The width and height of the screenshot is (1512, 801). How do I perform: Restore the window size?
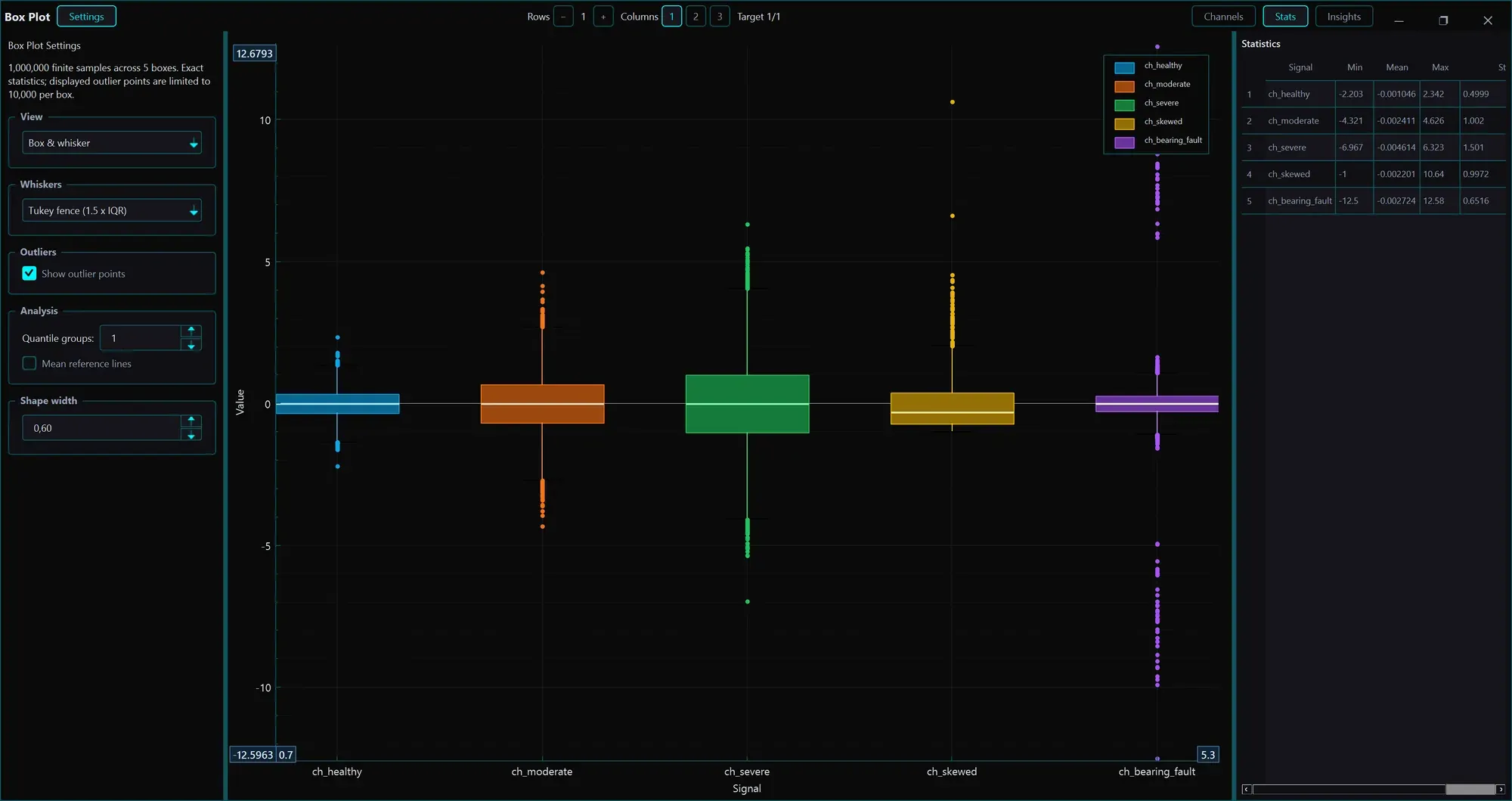[1443, 20]
